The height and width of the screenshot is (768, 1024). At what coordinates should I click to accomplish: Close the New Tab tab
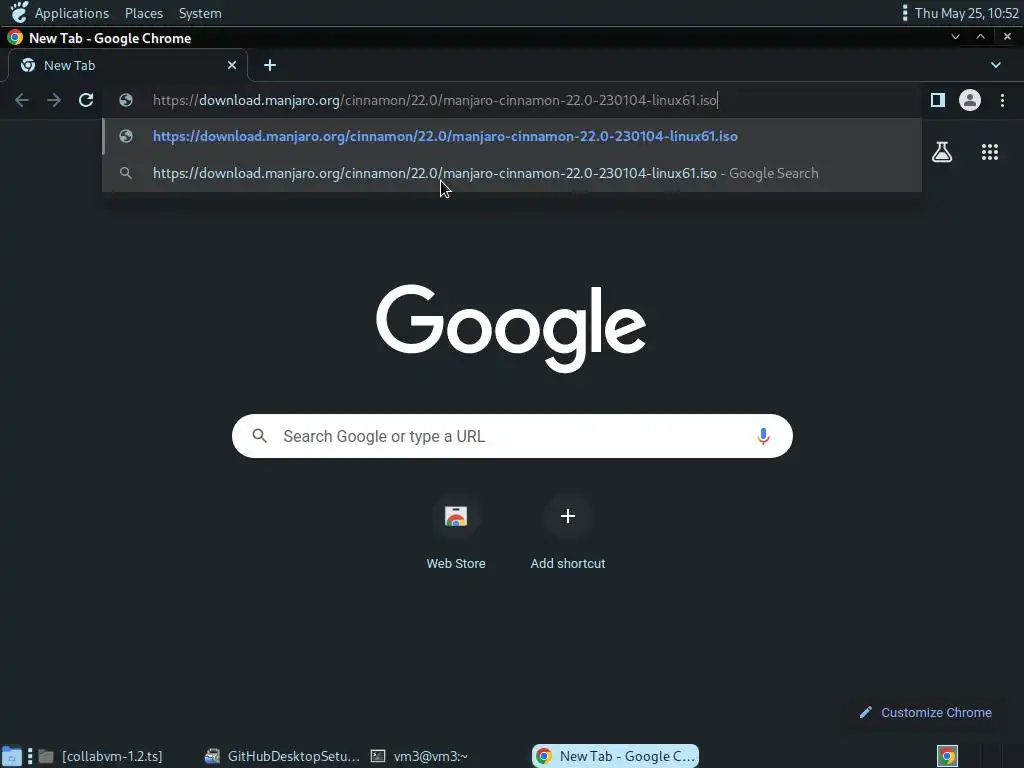click(x=232, y=65)
